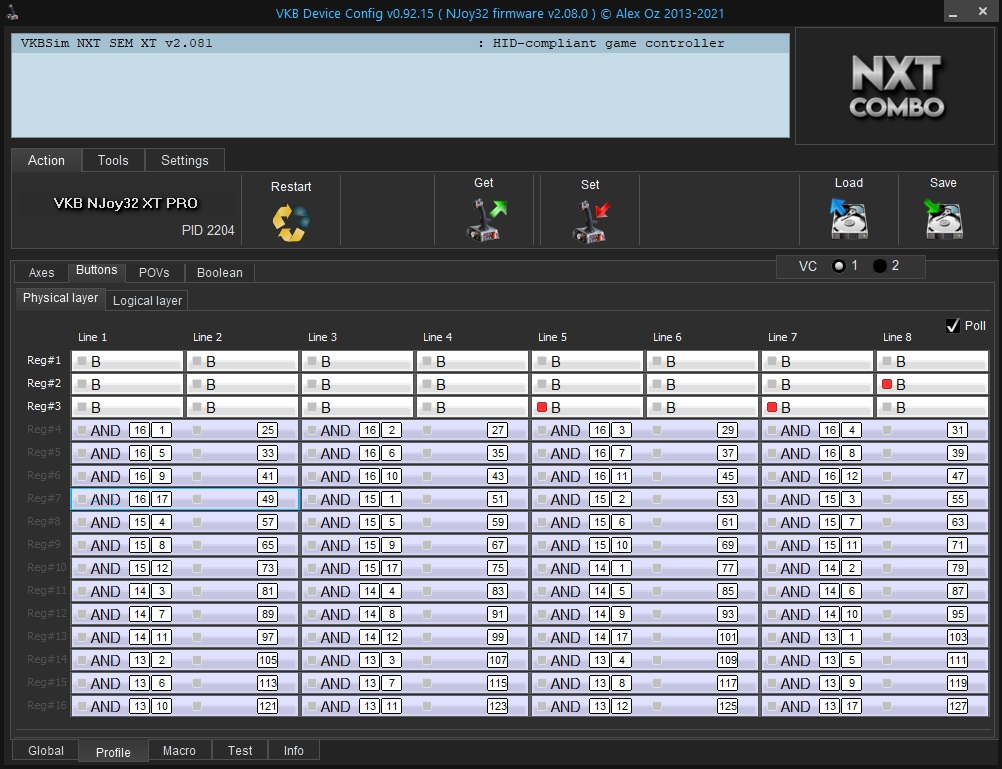Select VC radio button 1
Image resolution: width=1002 pixels, height=769 pixels.
(x=839, y=266)
